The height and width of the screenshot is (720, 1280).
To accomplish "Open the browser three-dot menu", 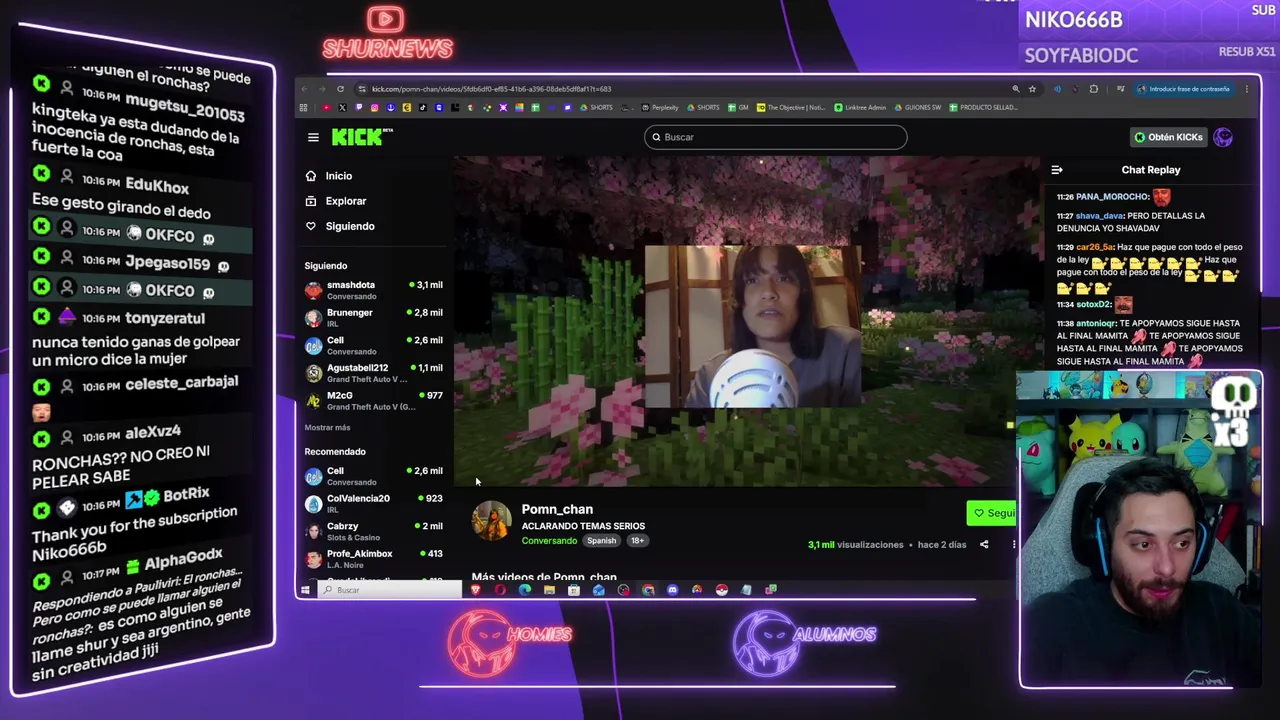I will click(x=1247, y=89).
